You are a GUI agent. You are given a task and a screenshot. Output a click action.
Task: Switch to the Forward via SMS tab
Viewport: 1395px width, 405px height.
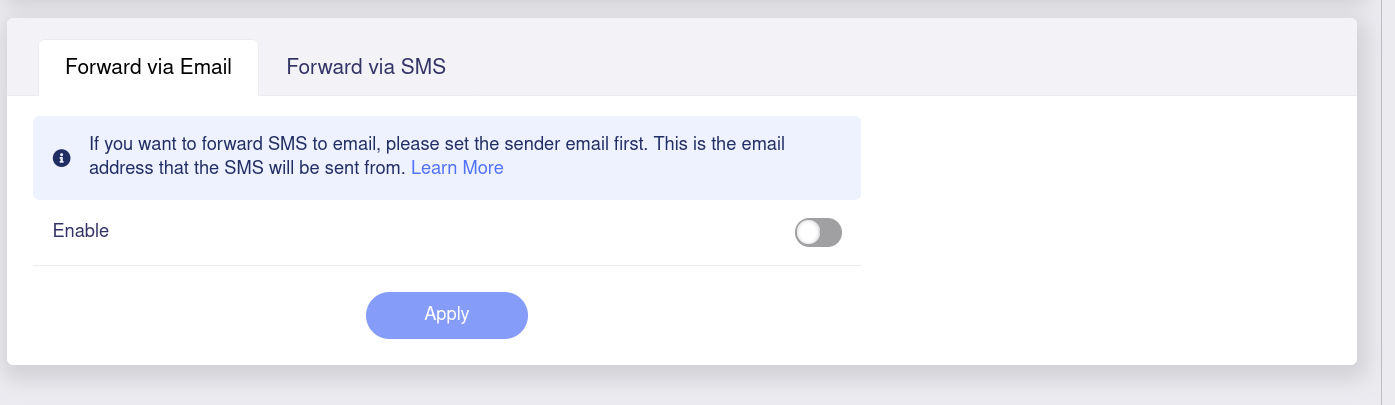366,67
